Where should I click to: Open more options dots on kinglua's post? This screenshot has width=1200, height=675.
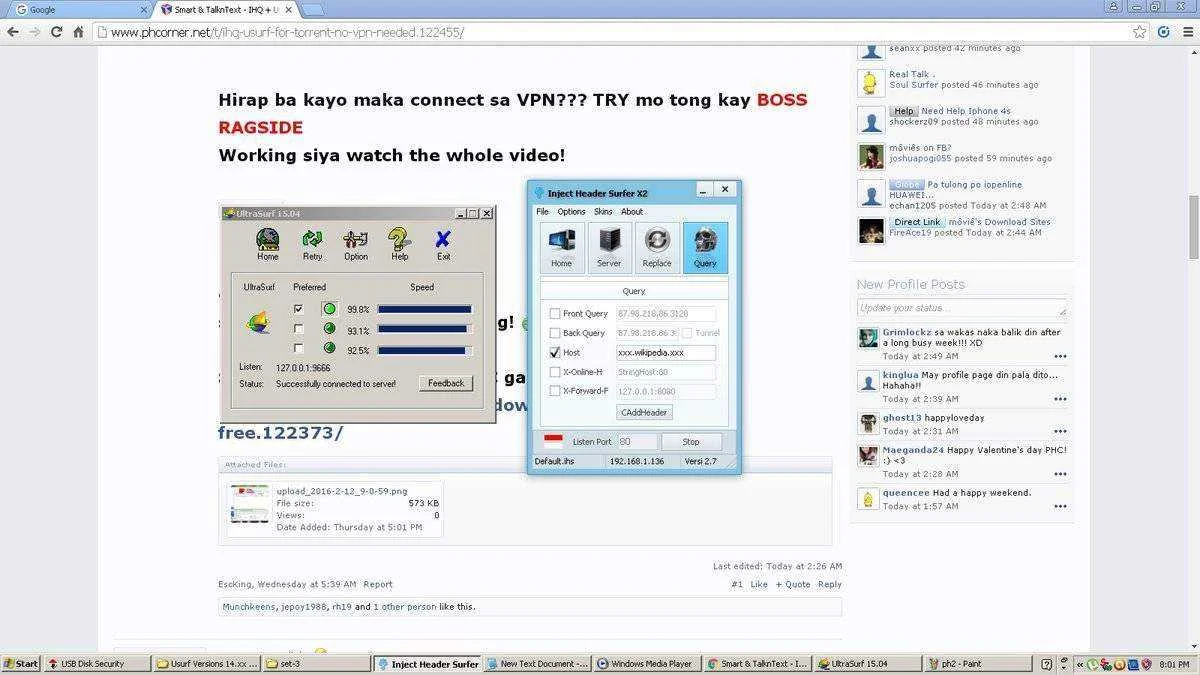click(1060, 399)
